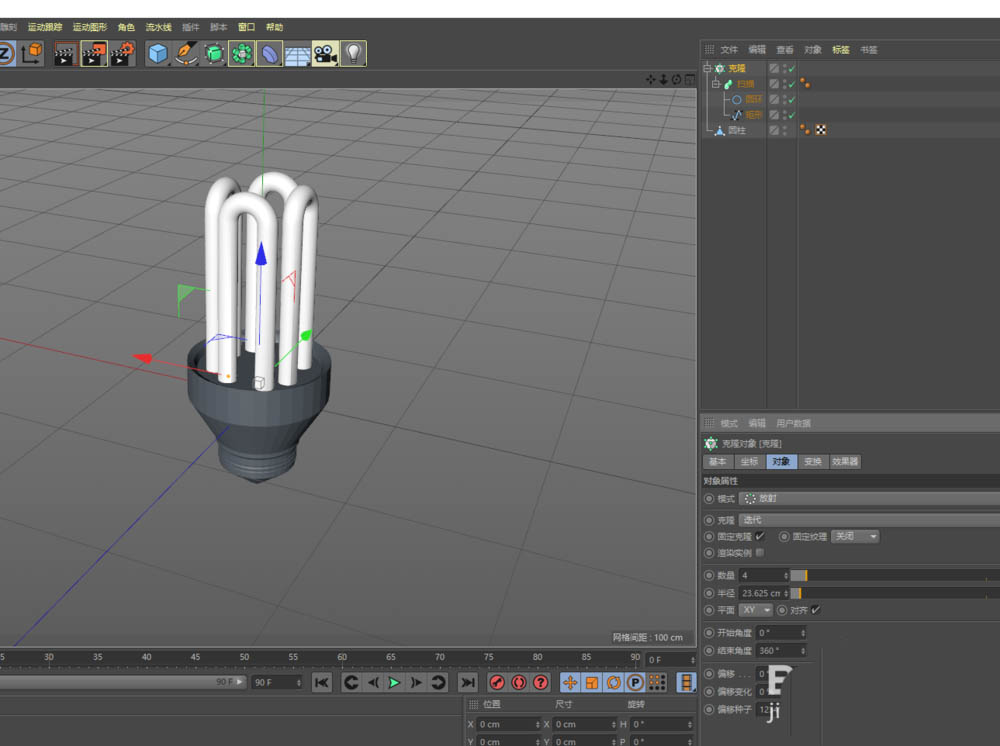Image resolution: width=1000 pixels, height=746 pixels.
Task: Open the Camera object tool
Action: pyautogui.click(x=325, y=54)
